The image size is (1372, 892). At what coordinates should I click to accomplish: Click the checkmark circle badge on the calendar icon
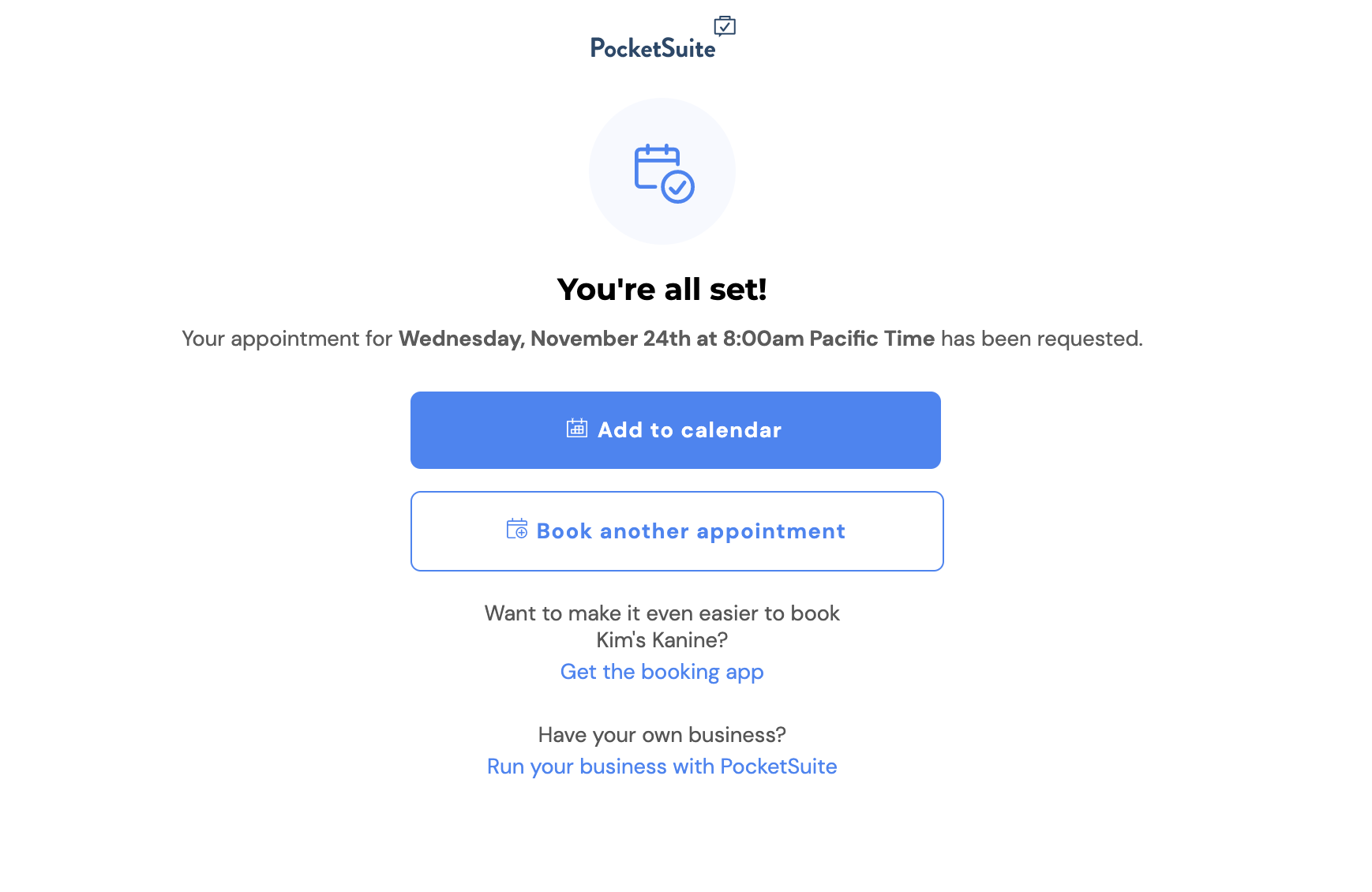[x=677, y=187]
